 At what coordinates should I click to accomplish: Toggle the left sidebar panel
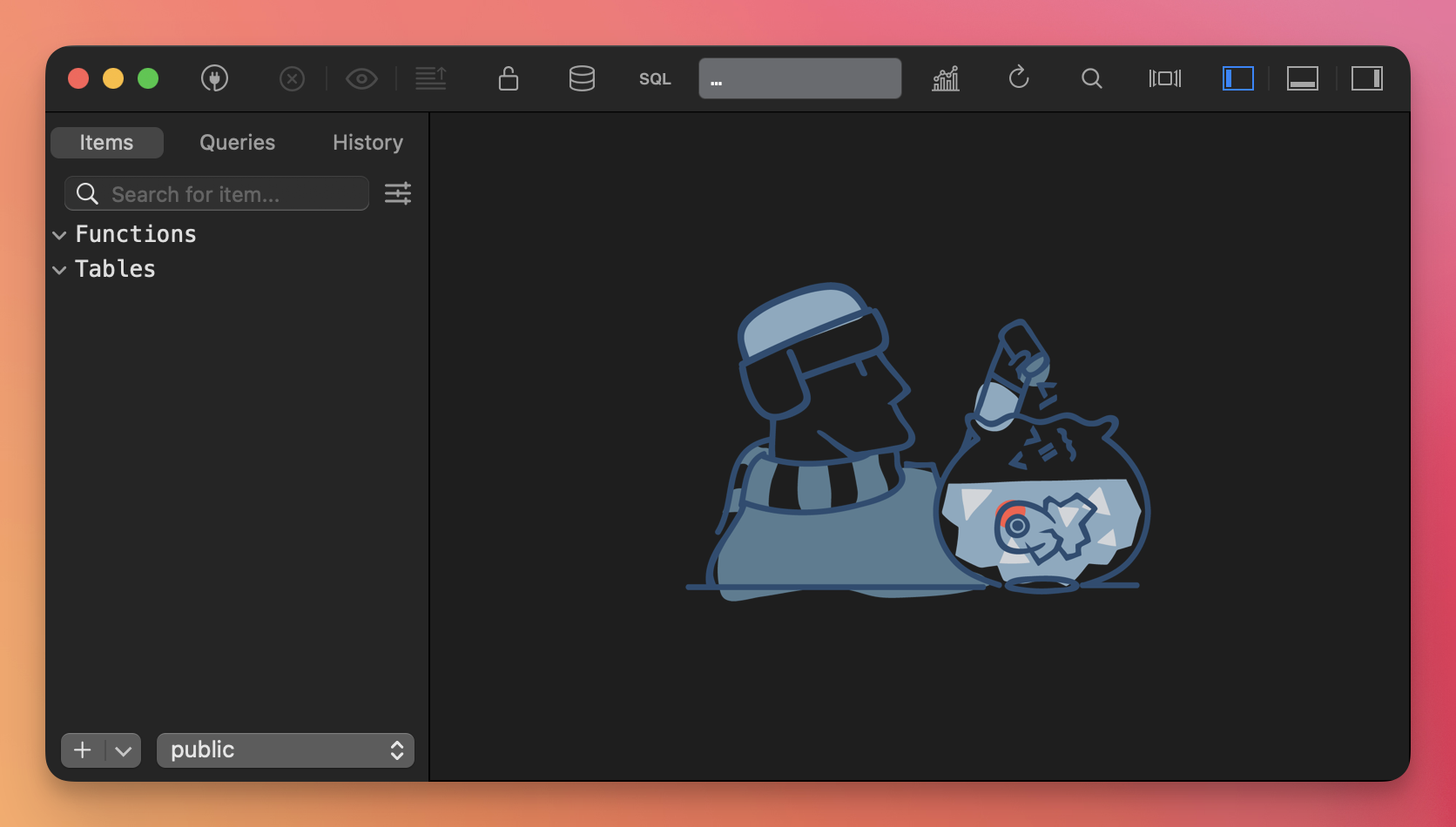[1237, 78]
